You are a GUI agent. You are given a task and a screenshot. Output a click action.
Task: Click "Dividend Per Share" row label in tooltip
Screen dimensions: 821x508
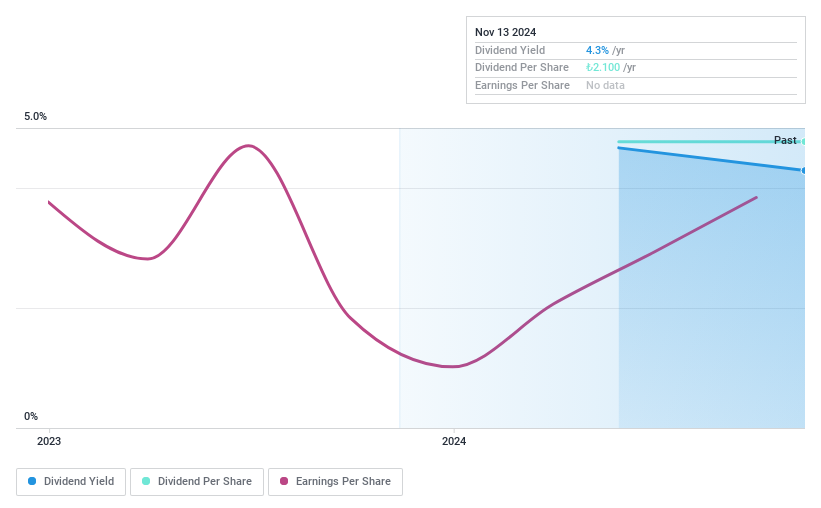(522, 68)
